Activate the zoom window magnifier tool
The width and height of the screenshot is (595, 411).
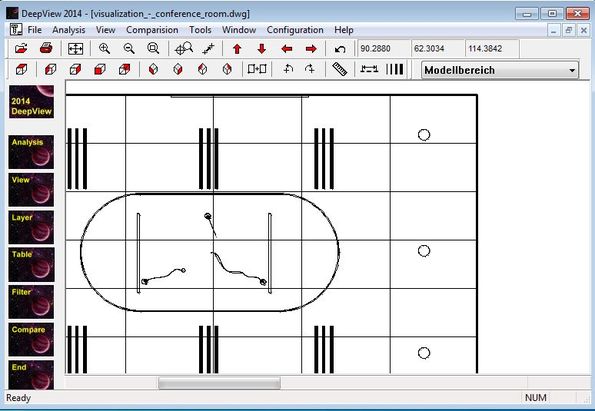[153, 49]
